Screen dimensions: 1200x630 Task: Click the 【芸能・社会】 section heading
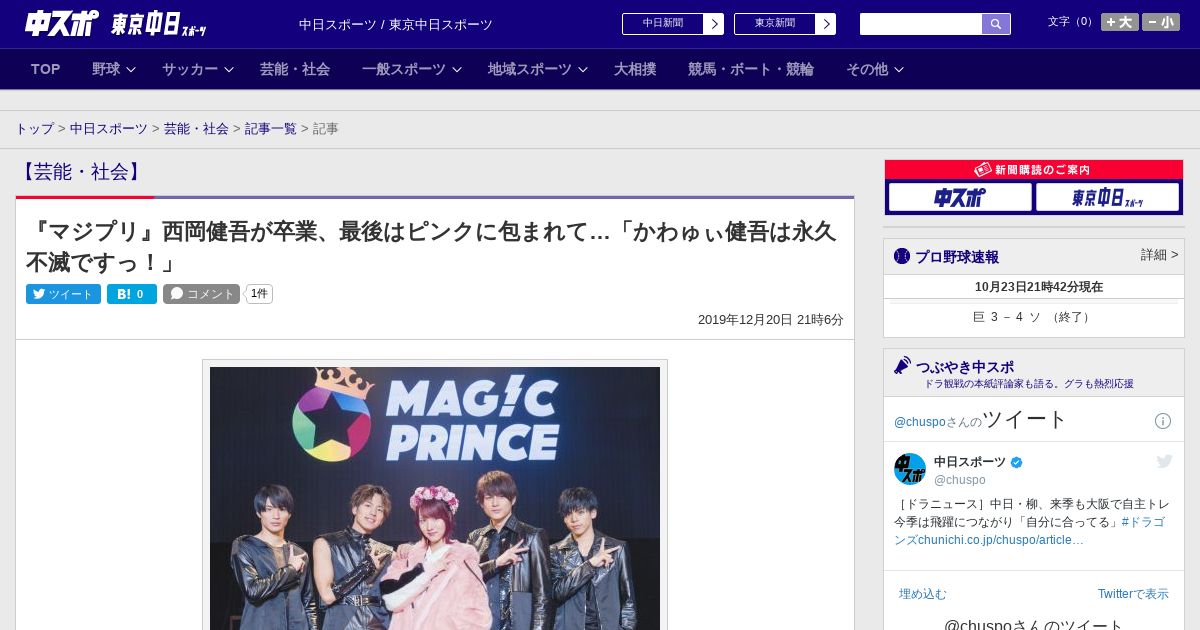point(82,172)
